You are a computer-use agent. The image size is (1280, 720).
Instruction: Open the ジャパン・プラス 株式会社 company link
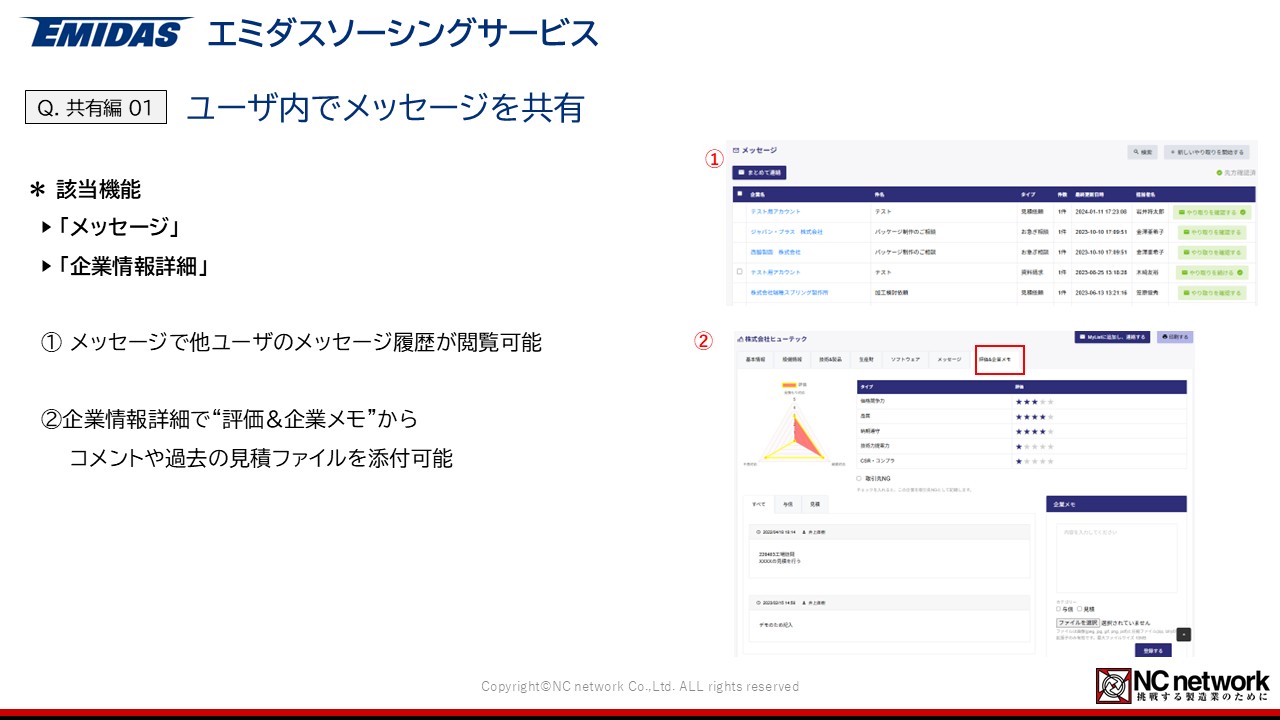(x=786, y=232)
